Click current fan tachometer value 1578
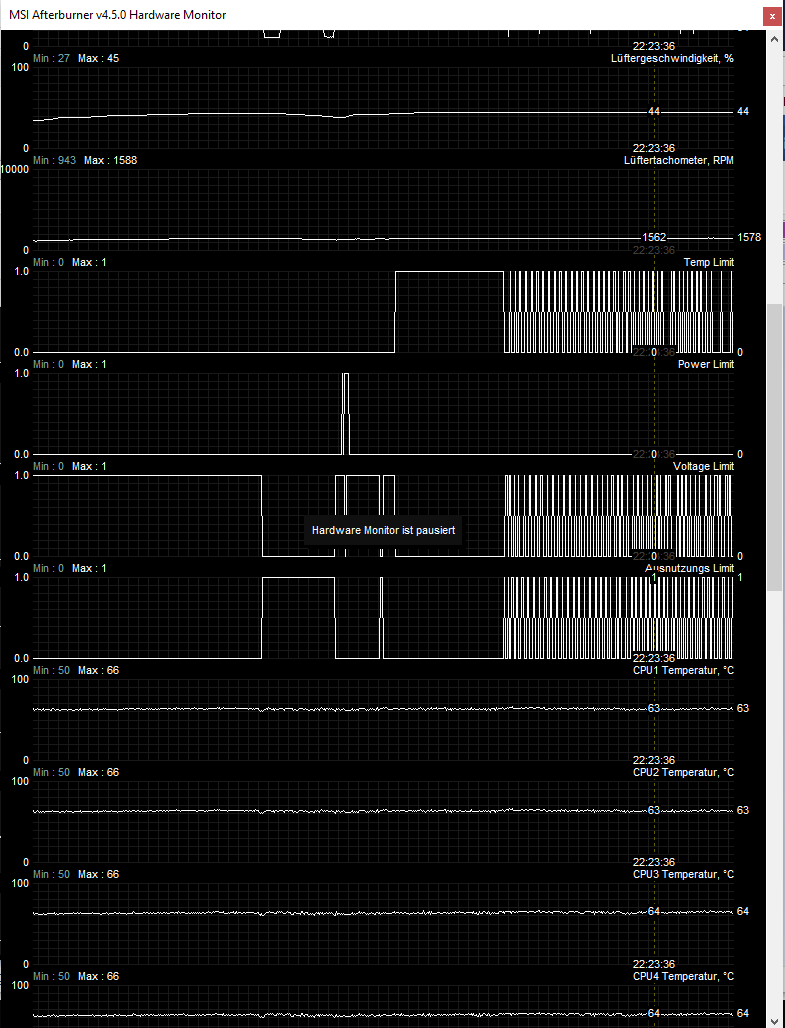 click(749, 237)
